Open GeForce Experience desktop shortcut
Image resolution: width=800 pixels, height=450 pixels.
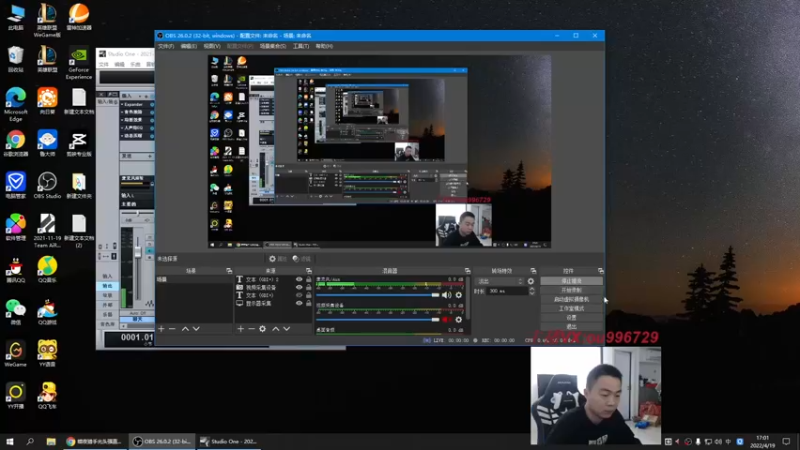click(x=79, y=63)
